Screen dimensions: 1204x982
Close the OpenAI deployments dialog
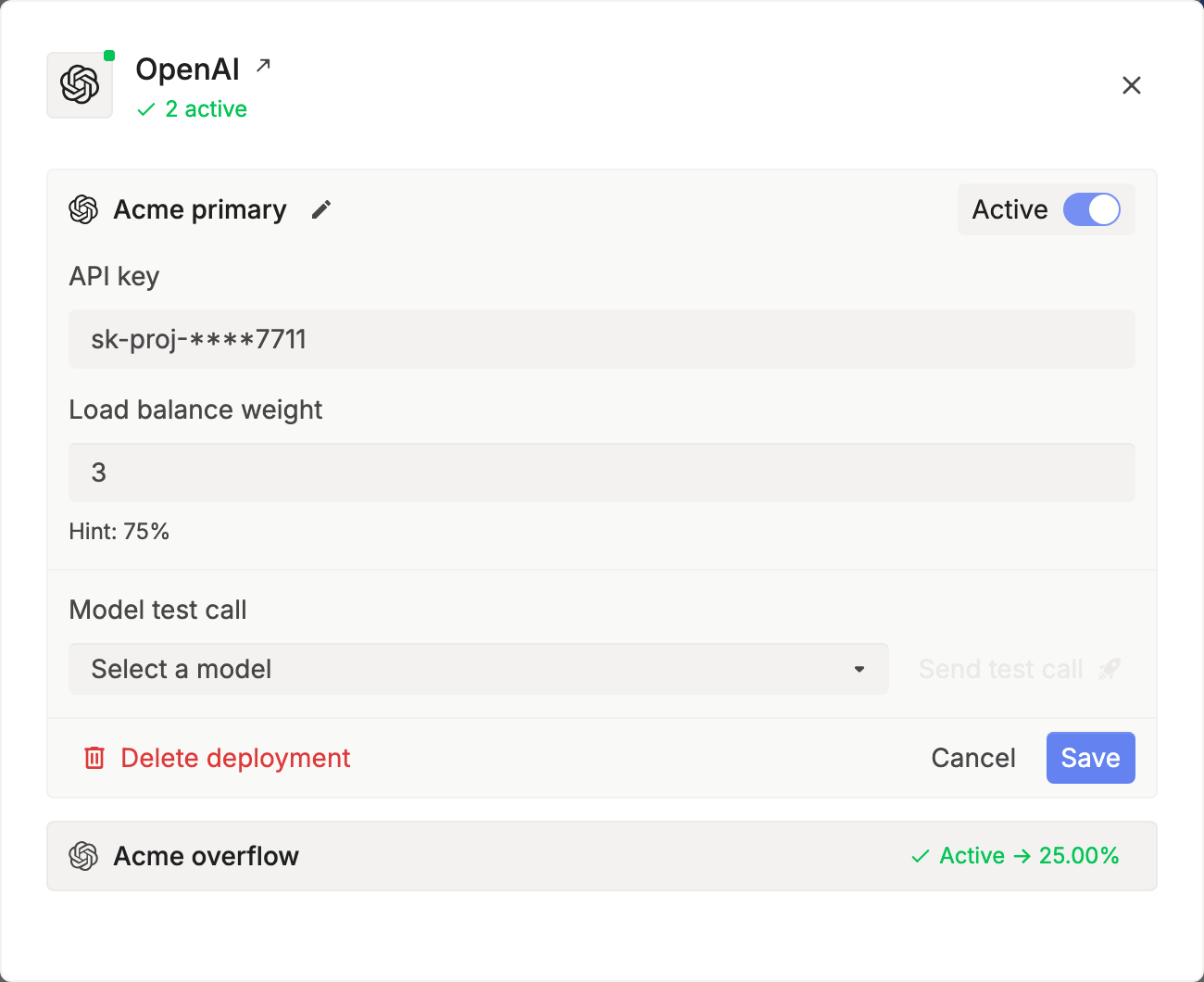coord(1131,85)
